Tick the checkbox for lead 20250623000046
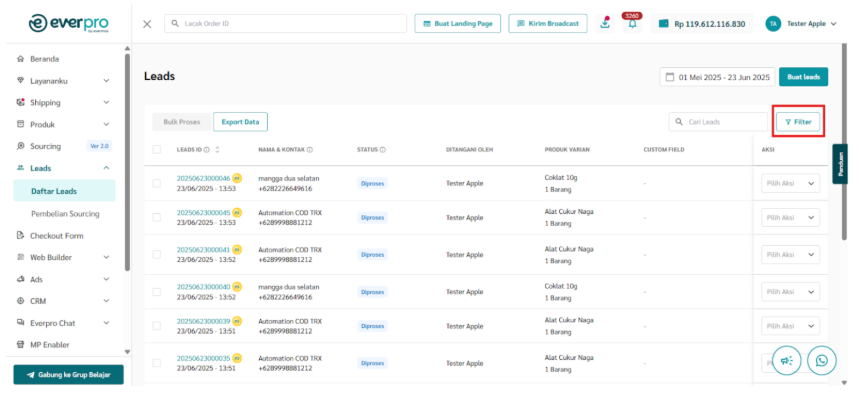 coord(157,183)
